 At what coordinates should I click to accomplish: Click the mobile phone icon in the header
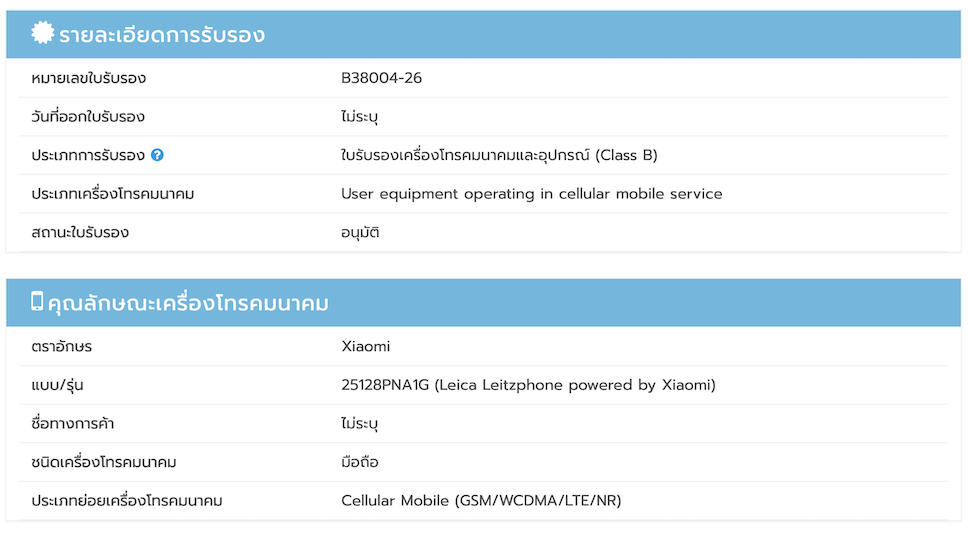point(37,301)
